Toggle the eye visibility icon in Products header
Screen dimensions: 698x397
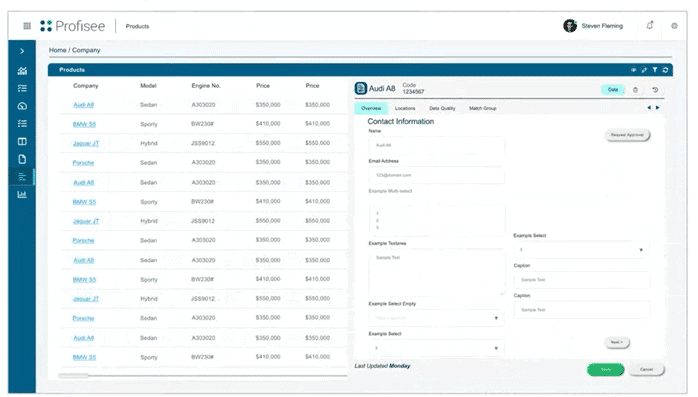tap(633, 70)
